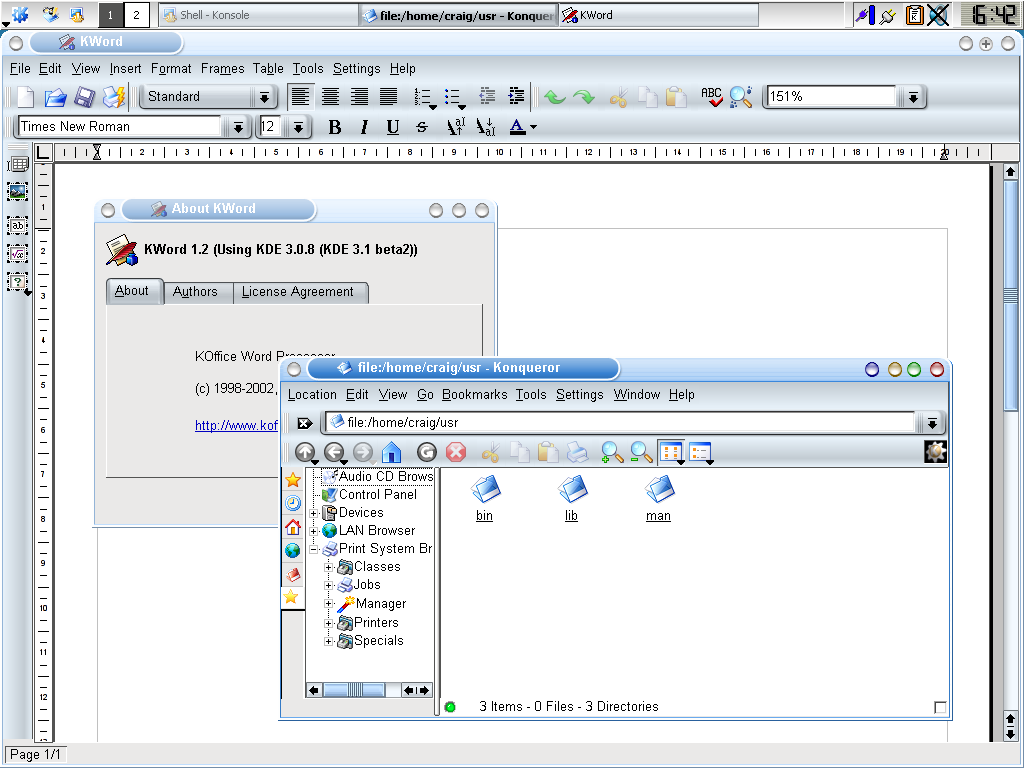Viewport: 1024px width, 768px height.
Task: Justify paragraph text in KWord toolbar
Action: 389,97
